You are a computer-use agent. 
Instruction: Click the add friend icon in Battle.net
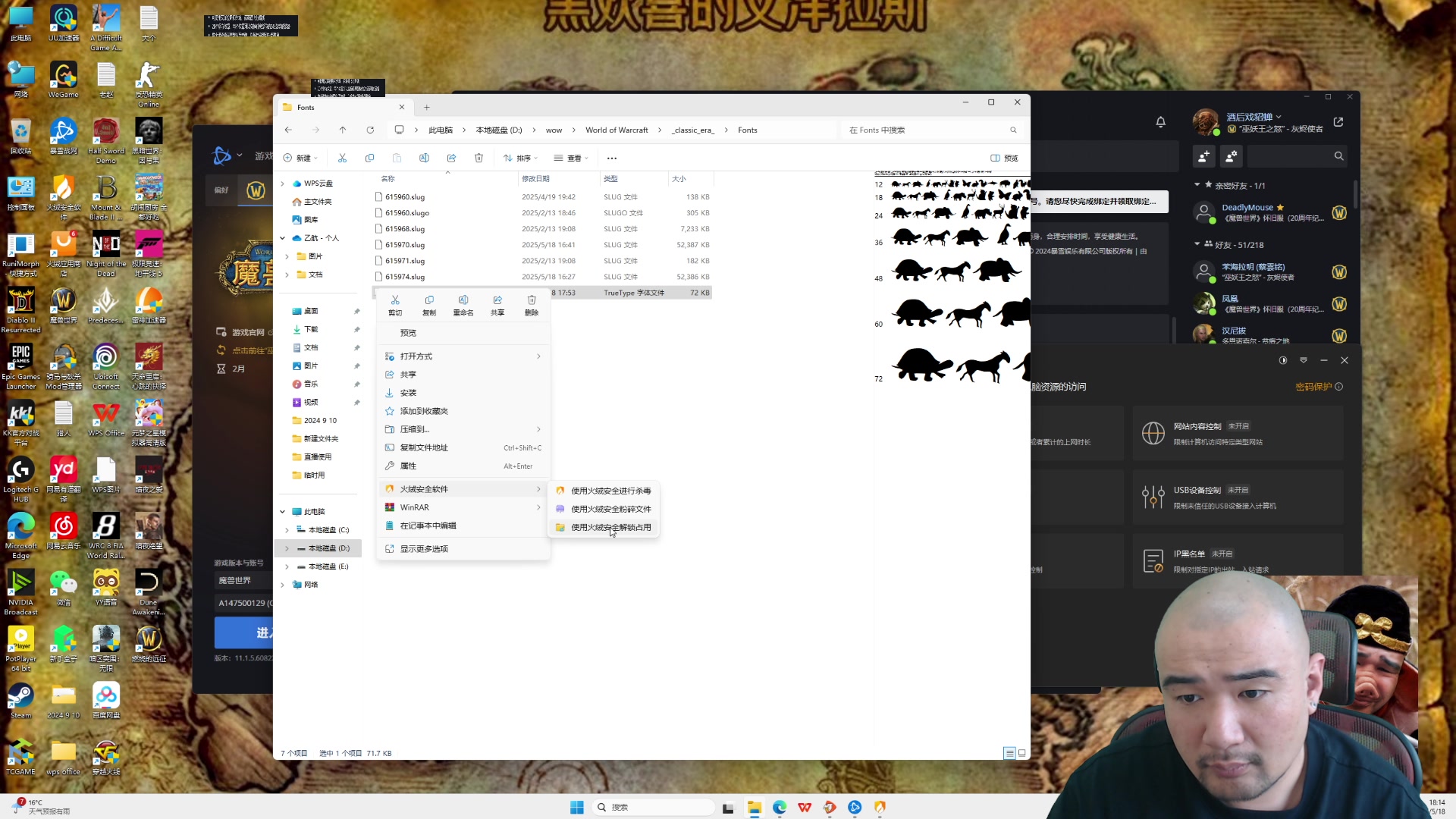point(1203,155)
